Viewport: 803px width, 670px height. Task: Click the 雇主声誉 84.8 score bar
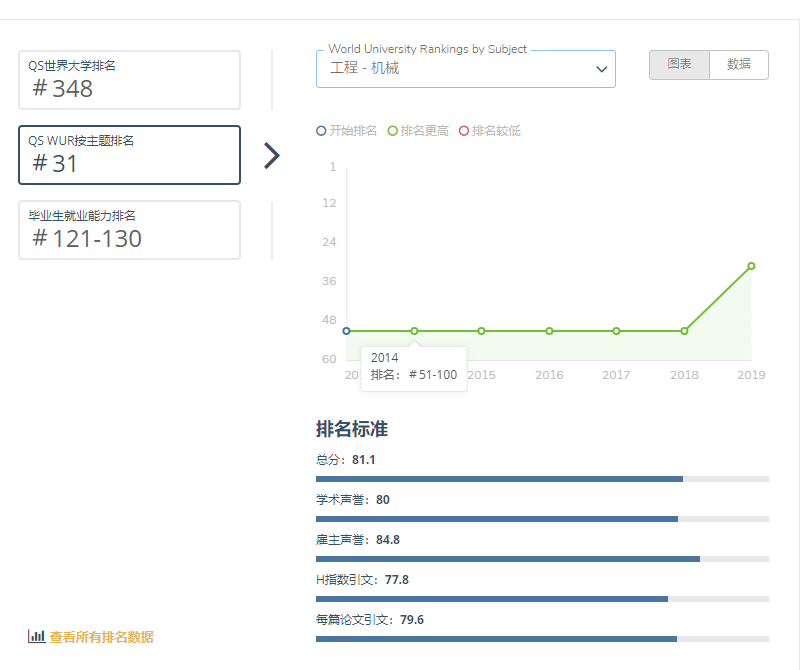click(542, 558)
